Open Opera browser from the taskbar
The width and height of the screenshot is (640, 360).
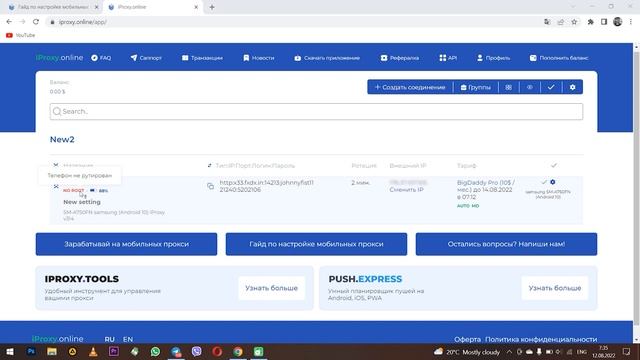pos(217,351)
